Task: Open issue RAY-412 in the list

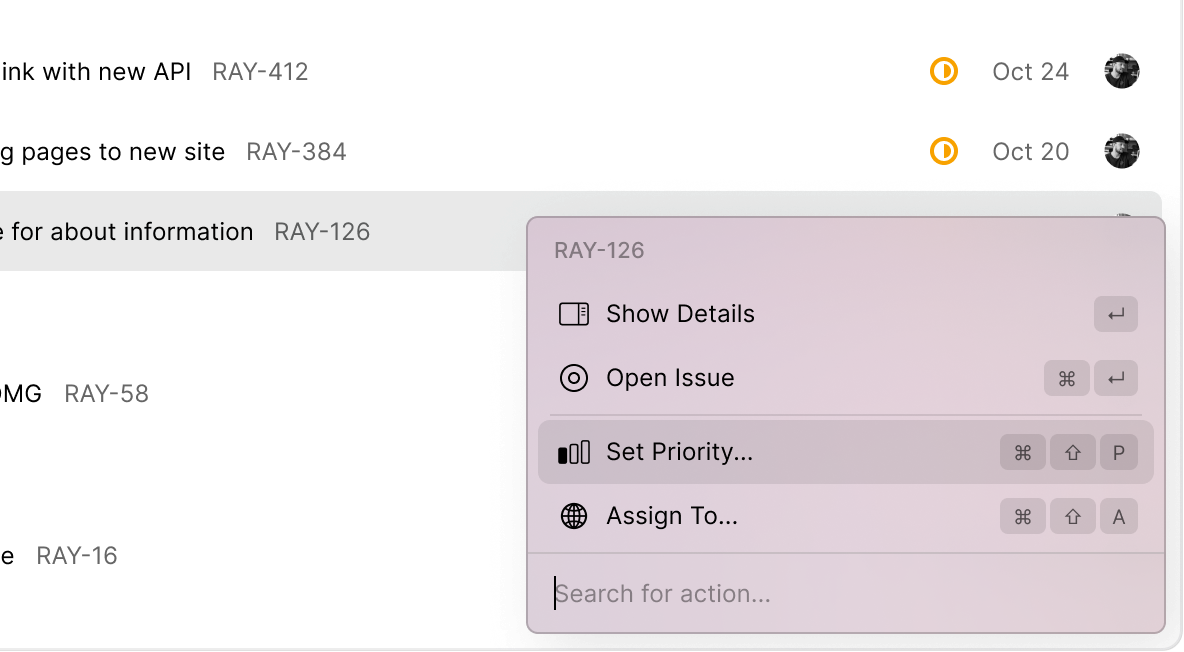Action: 261,72
